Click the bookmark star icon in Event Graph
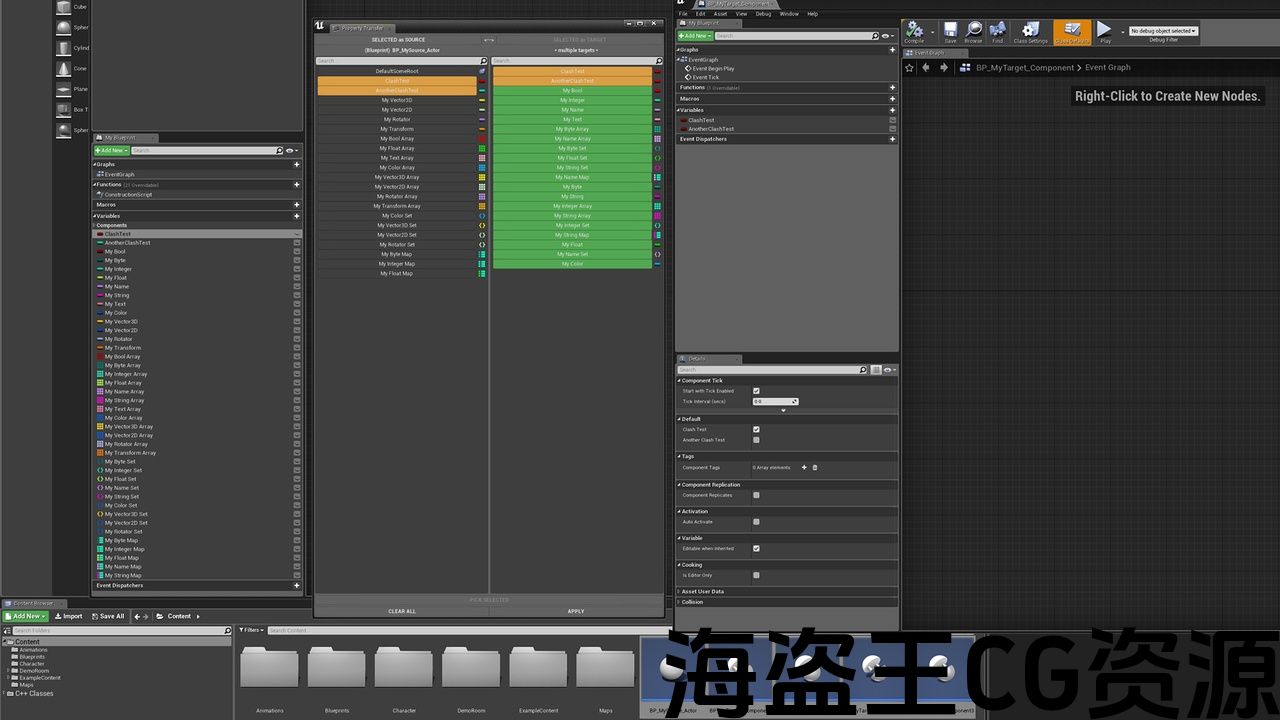Viewport: 1280px width, 720px height. click(909, 68)
